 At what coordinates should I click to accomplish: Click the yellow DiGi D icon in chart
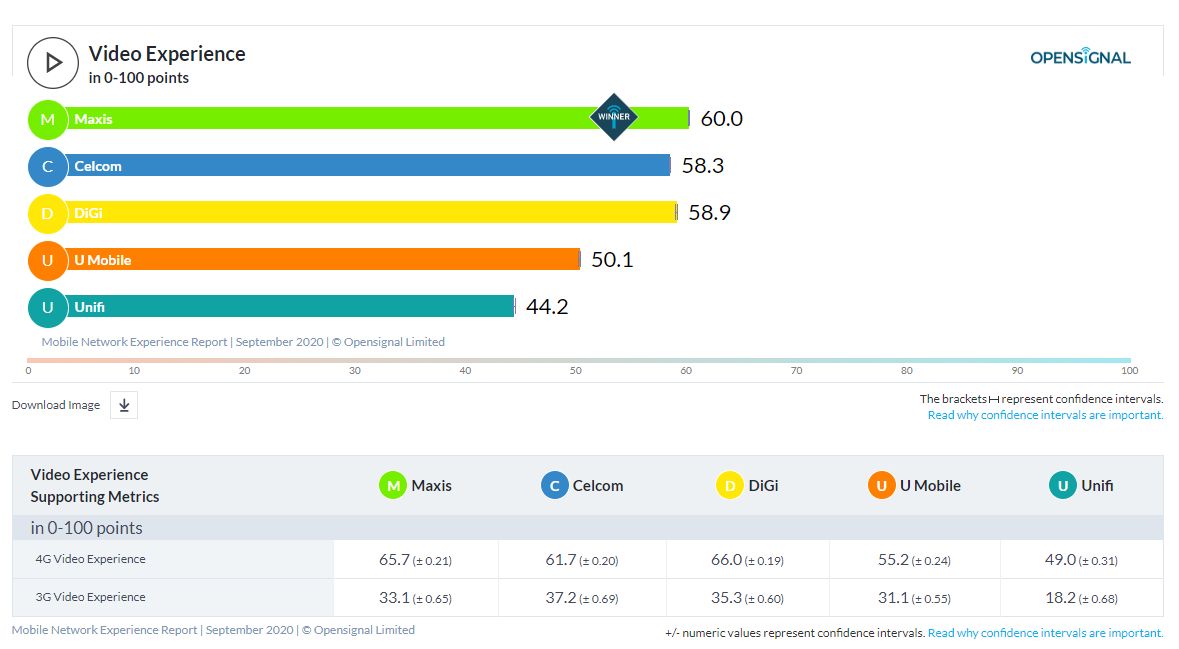tap(47, 213)
